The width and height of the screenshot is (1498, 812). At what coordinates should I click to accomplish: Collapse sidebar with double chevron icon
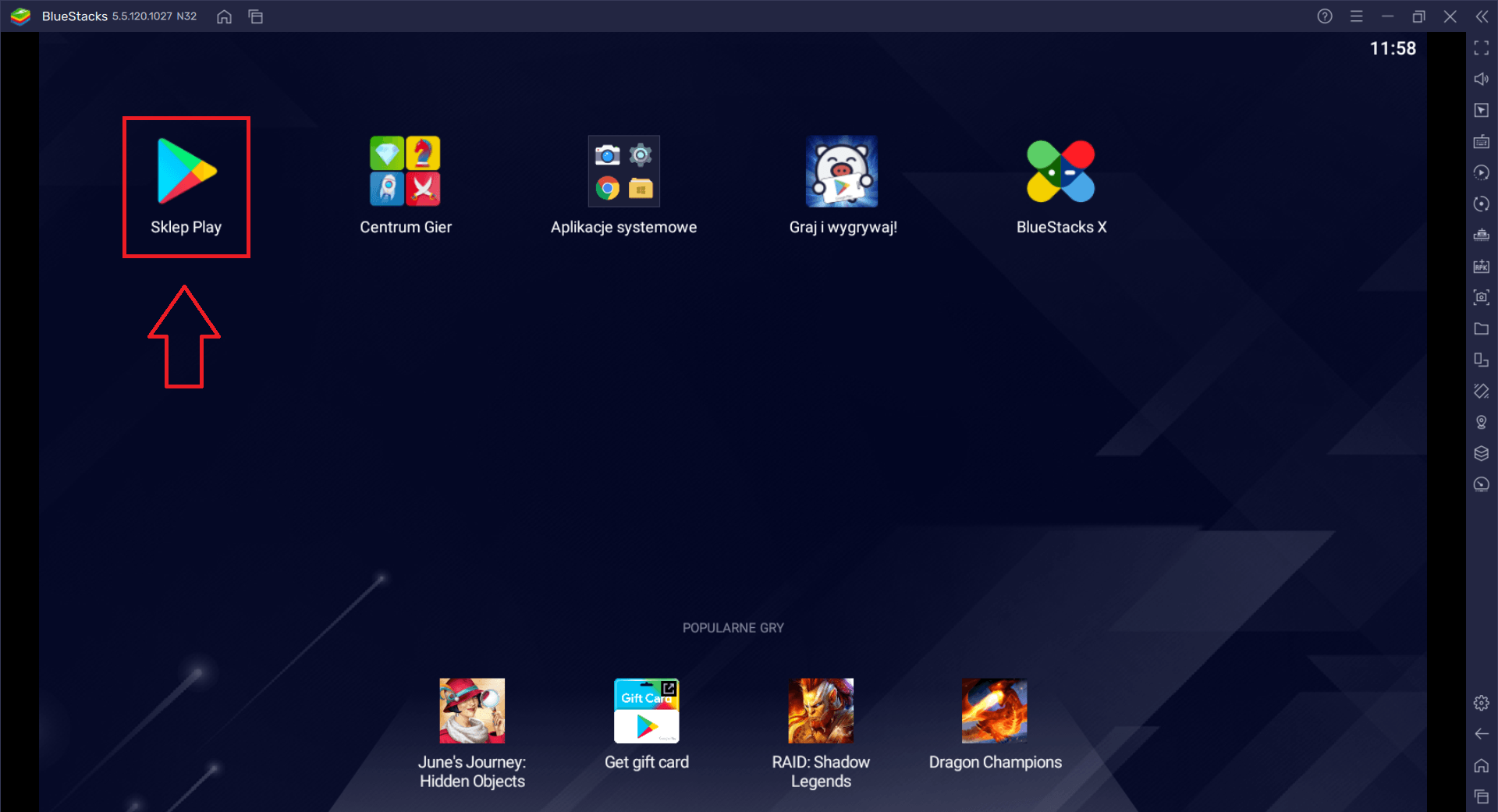[x=1482, y=16]
